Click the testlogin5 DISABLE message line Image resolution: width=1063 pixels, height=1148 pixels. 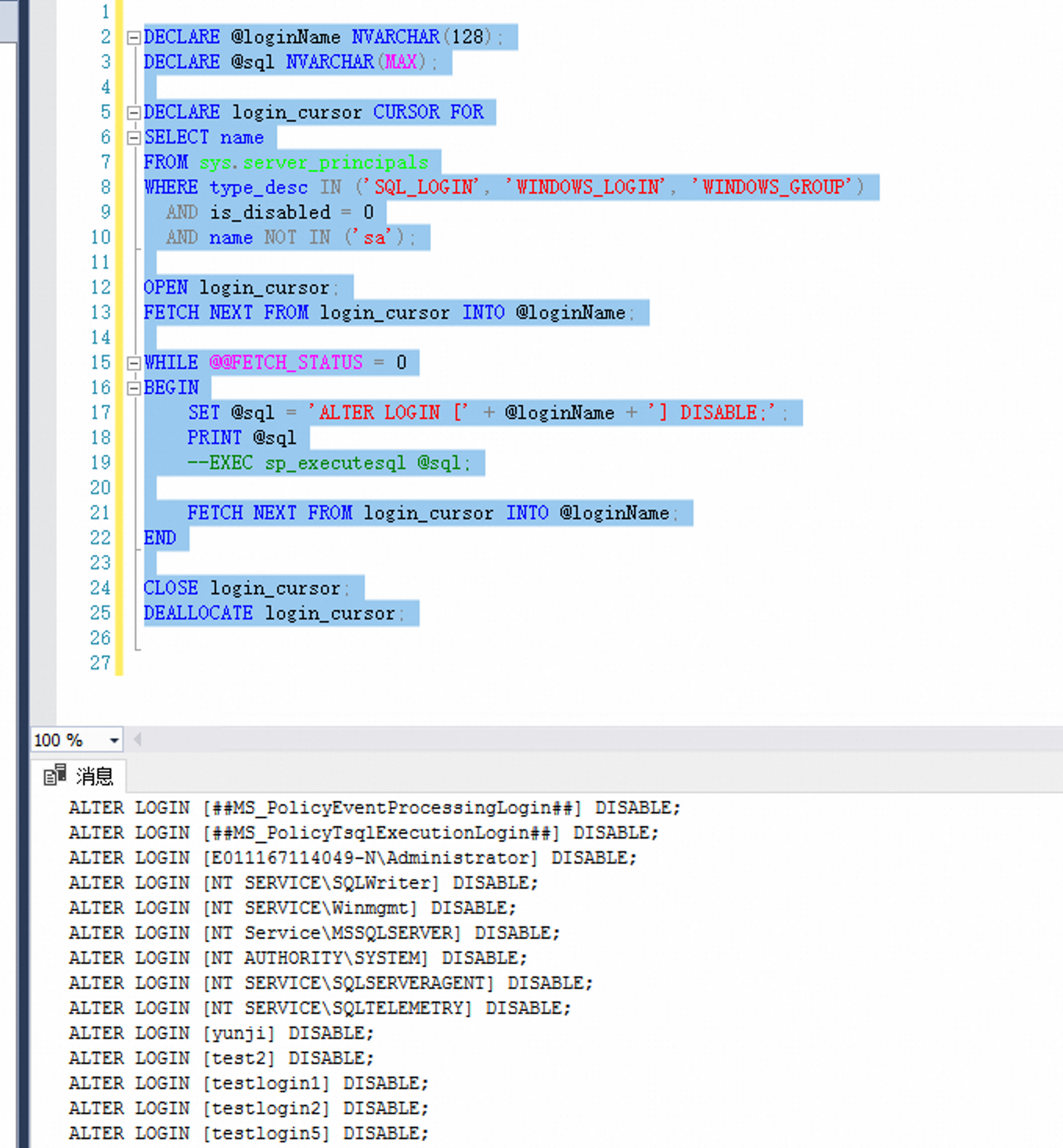(247, 1133)
